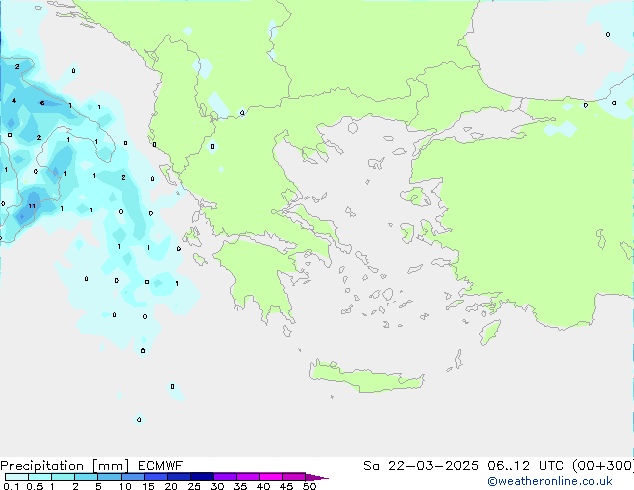Viewport: 634px width, 490px height.
Task: Click the legend label '50'
Action: click(x=309, y=486)
